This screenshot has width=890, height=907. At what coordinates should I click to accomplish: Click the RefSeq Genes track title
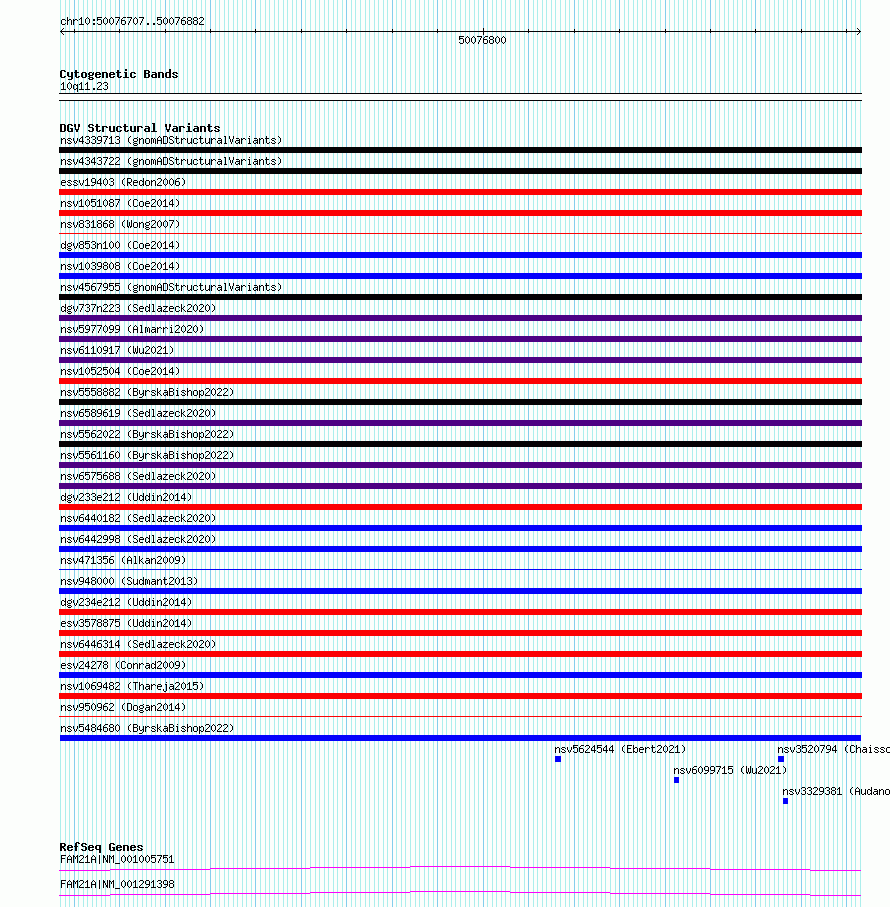[x=101, y=847]
